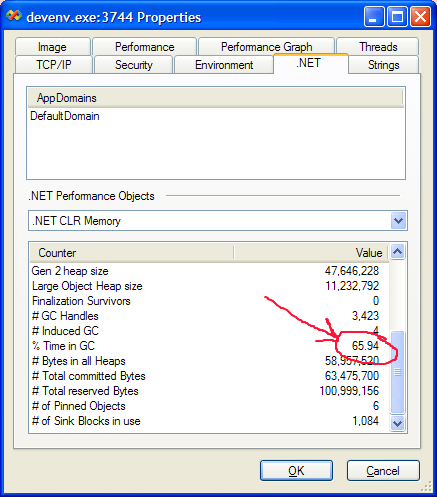The image size is (437, 497).
Task: Open the .NET CLR Memory dropdown
Action: 399,221
